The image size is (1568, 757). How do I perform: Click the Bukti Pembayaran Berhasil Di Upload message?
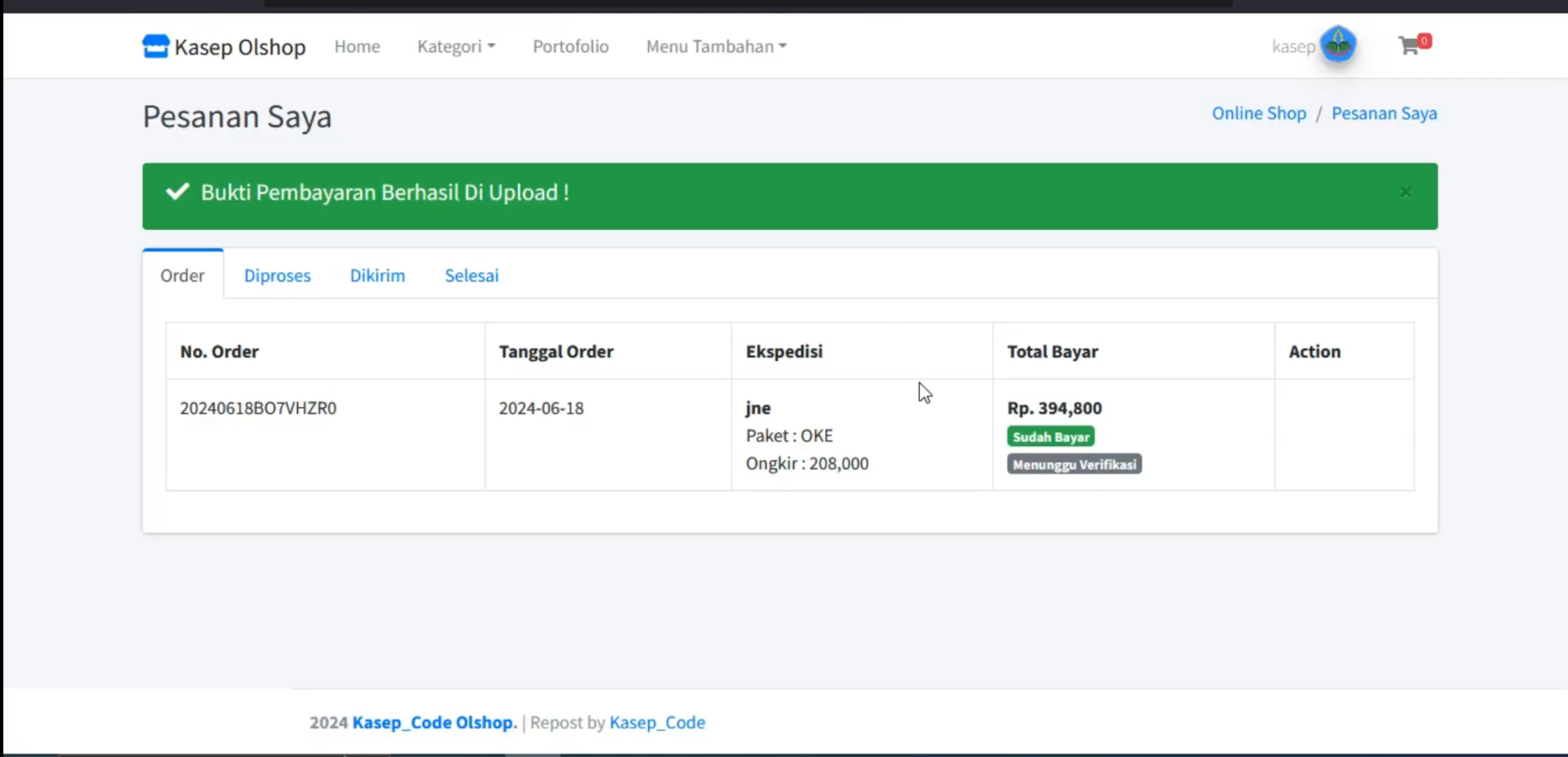385,193
